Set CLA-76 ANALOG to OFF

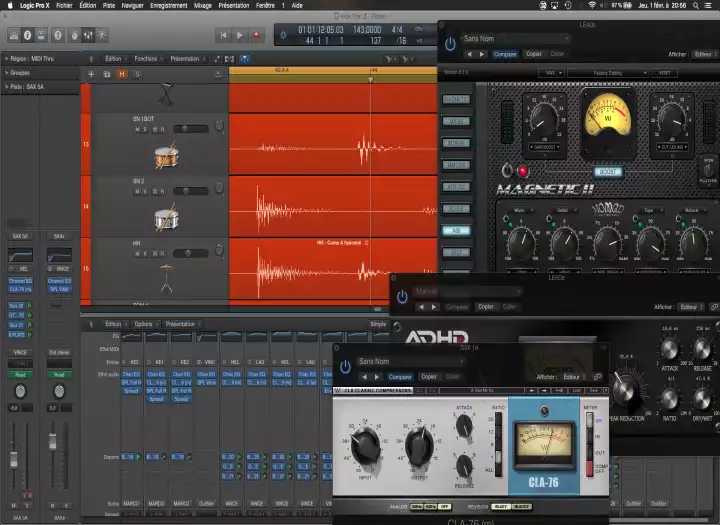point(444,506)
